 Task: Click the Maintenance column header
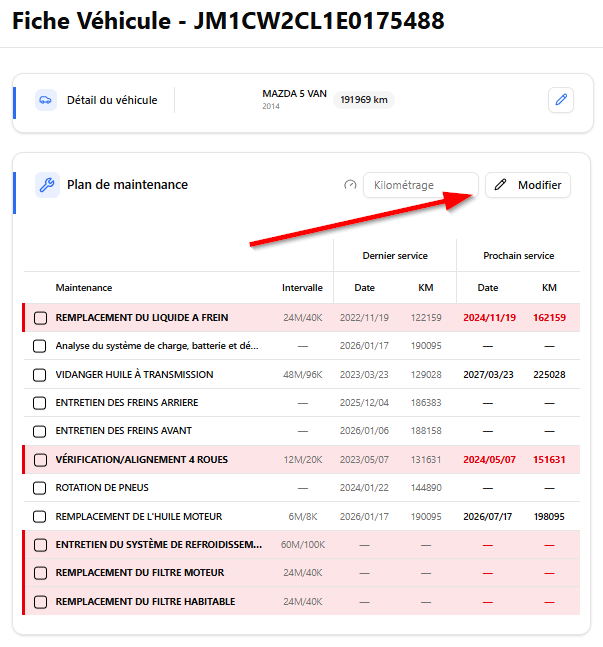tap(84, 288)
